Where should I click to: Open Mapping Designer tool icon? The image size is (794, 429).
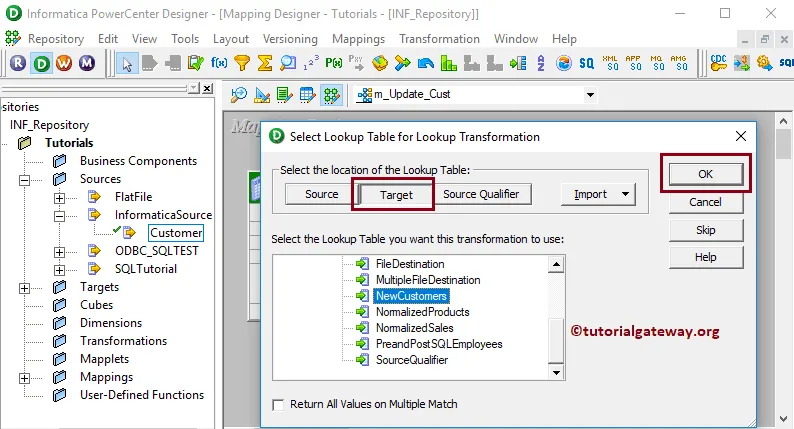click(331, 95)
